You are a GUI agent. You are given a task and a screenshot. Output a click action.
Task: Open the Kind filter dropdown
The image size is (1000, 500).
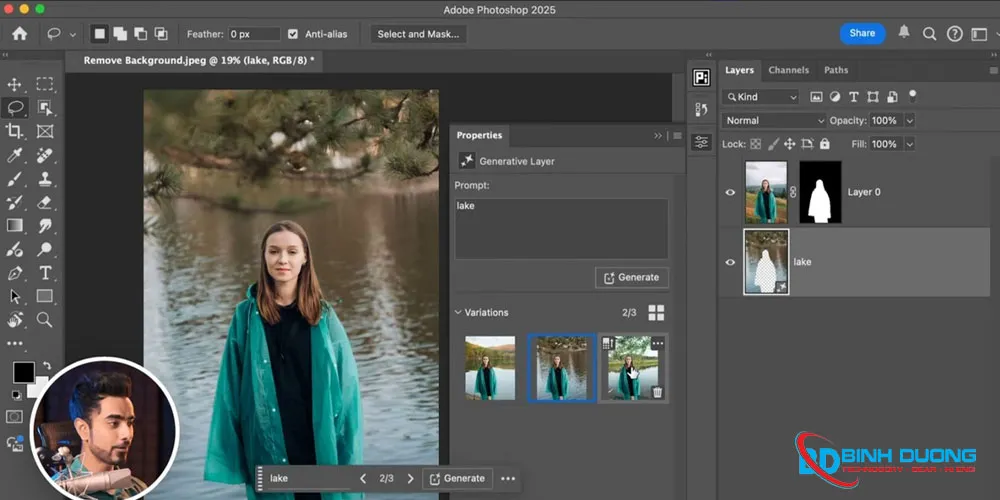[761, 97]
